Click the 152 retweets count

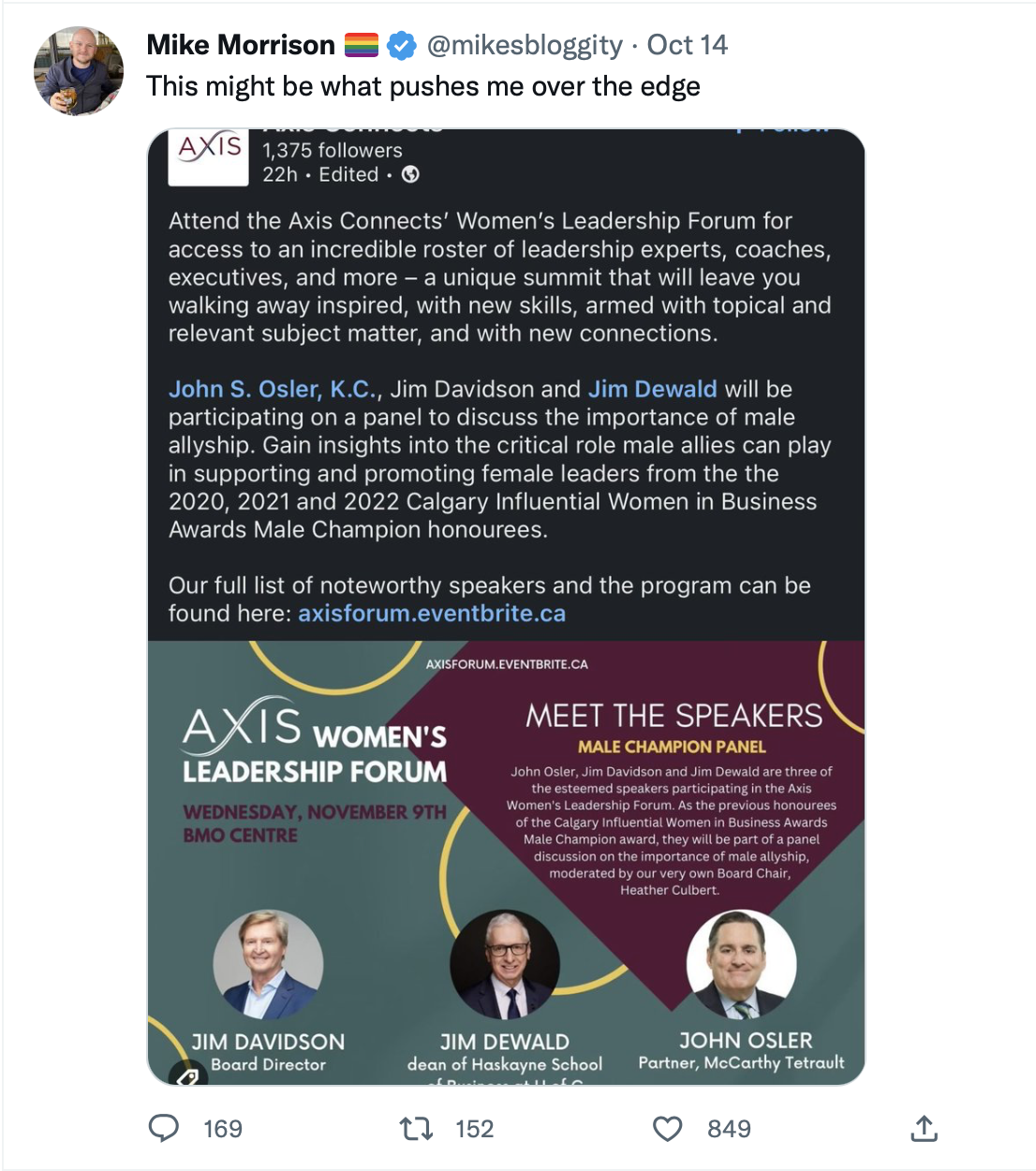pos(475,1129)
